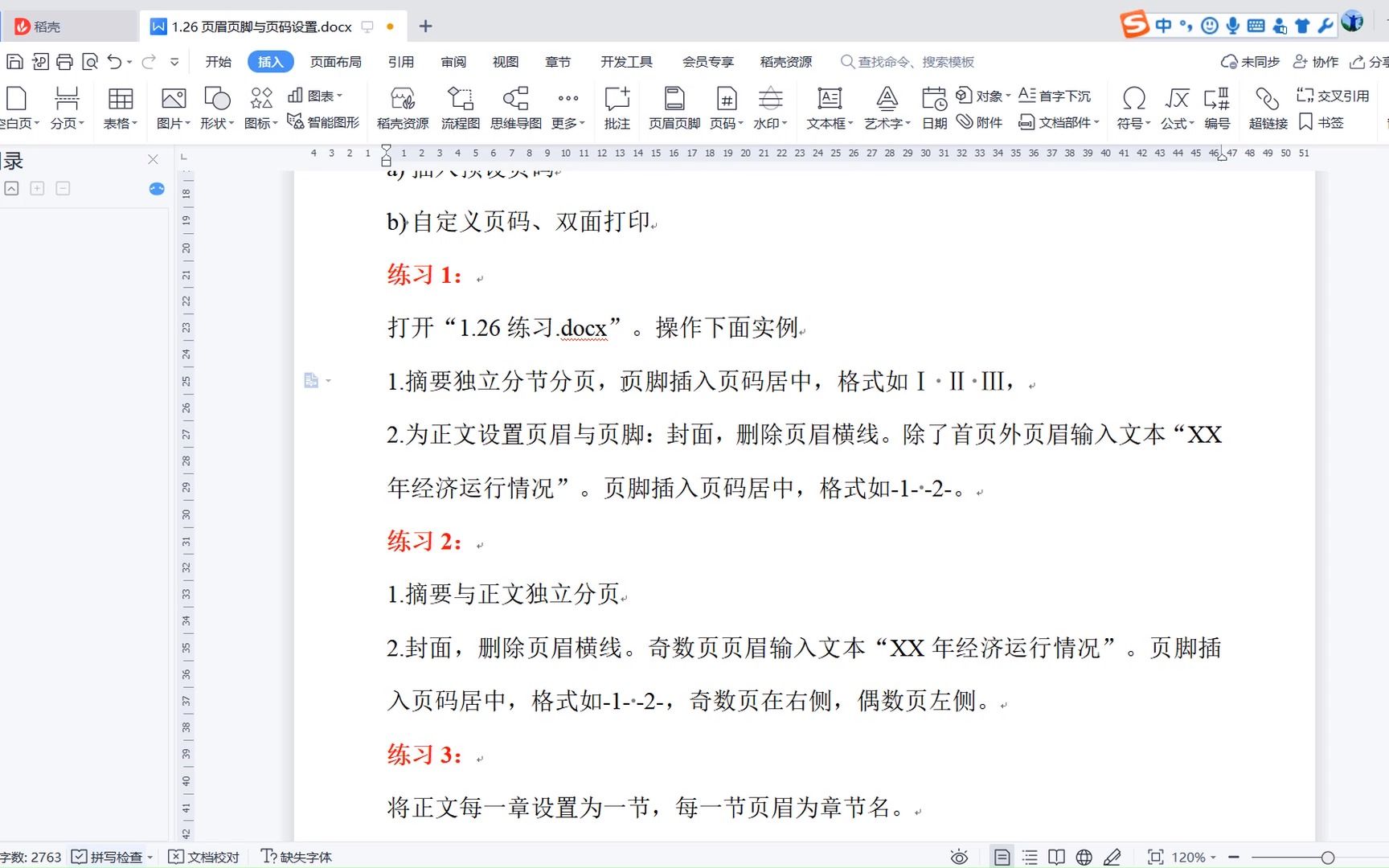This screenshot has height=868, width=1389.
Task: Click the collapse-all minus icon in outline pane
Action: (63, 188)
